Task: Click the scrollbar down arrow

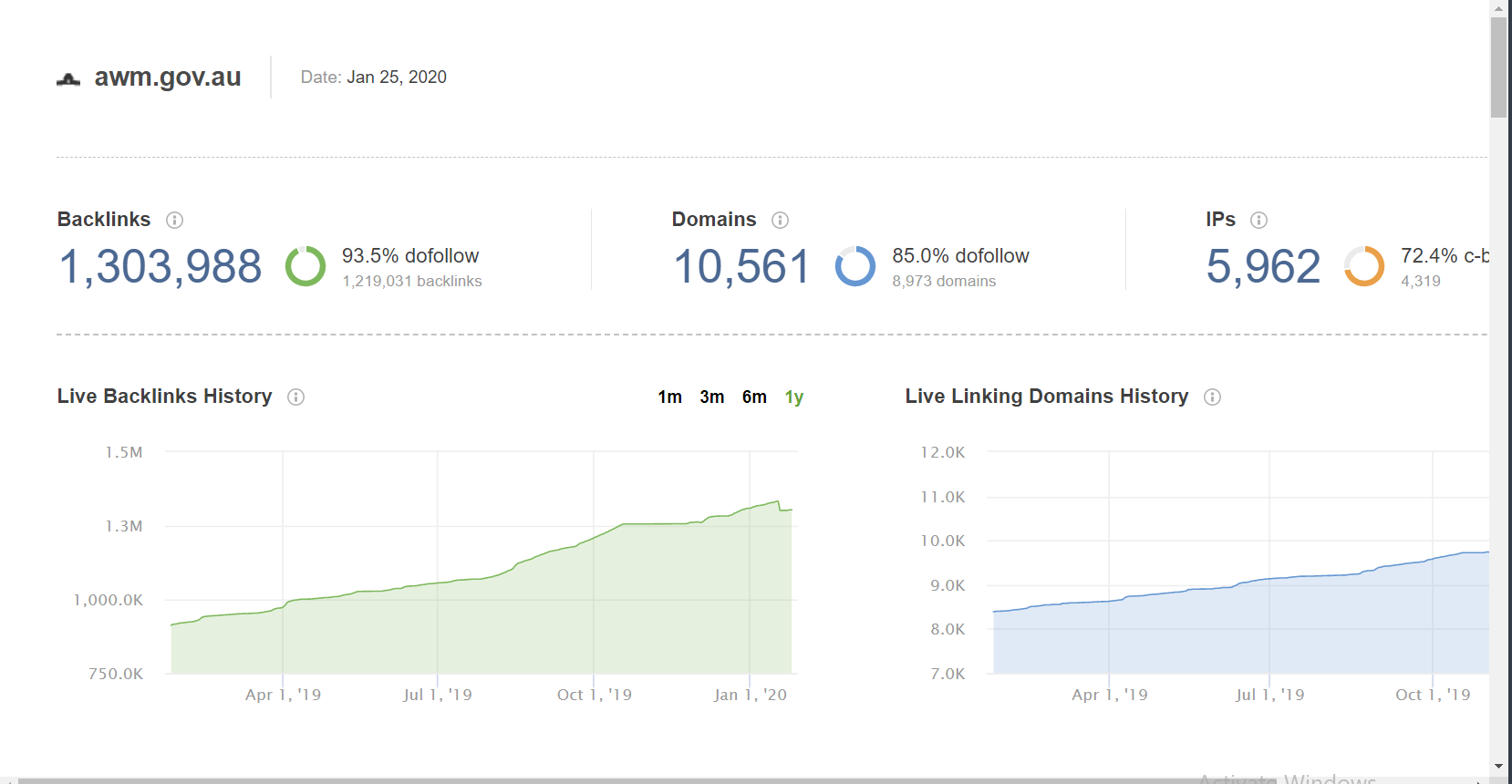Action: click(1499, 767)
